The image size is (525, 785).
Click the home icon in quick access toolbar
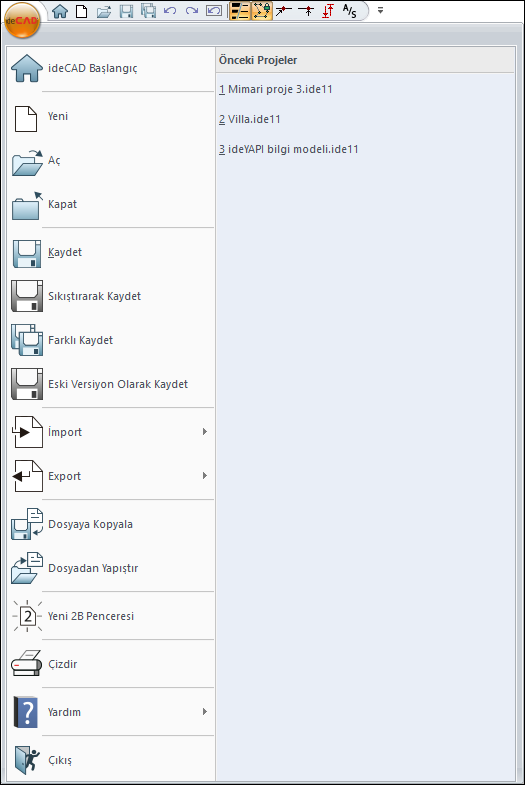click(60, 11)
